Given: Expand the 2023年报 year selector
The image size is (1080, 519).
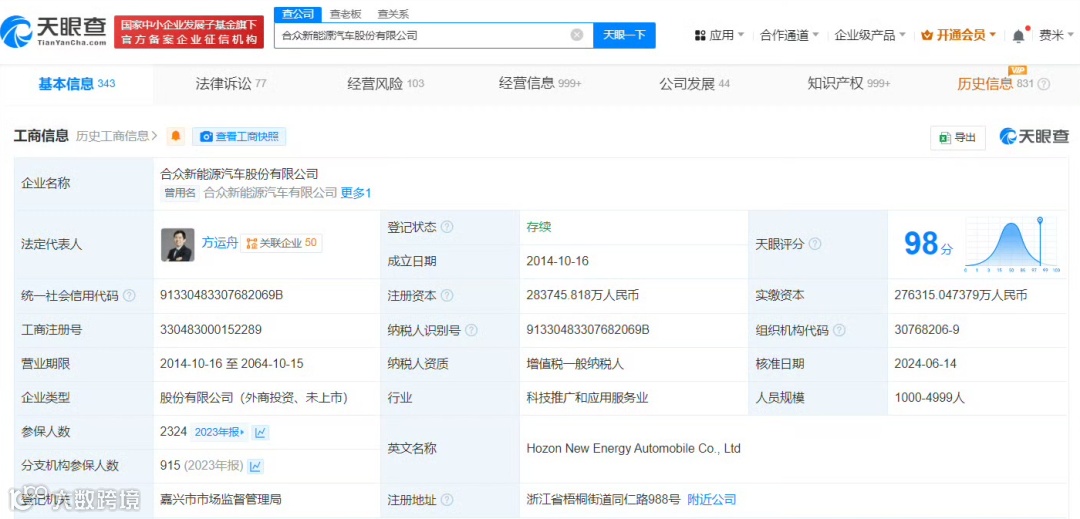Looking at the screenshot, I should (x=219, y=432).
